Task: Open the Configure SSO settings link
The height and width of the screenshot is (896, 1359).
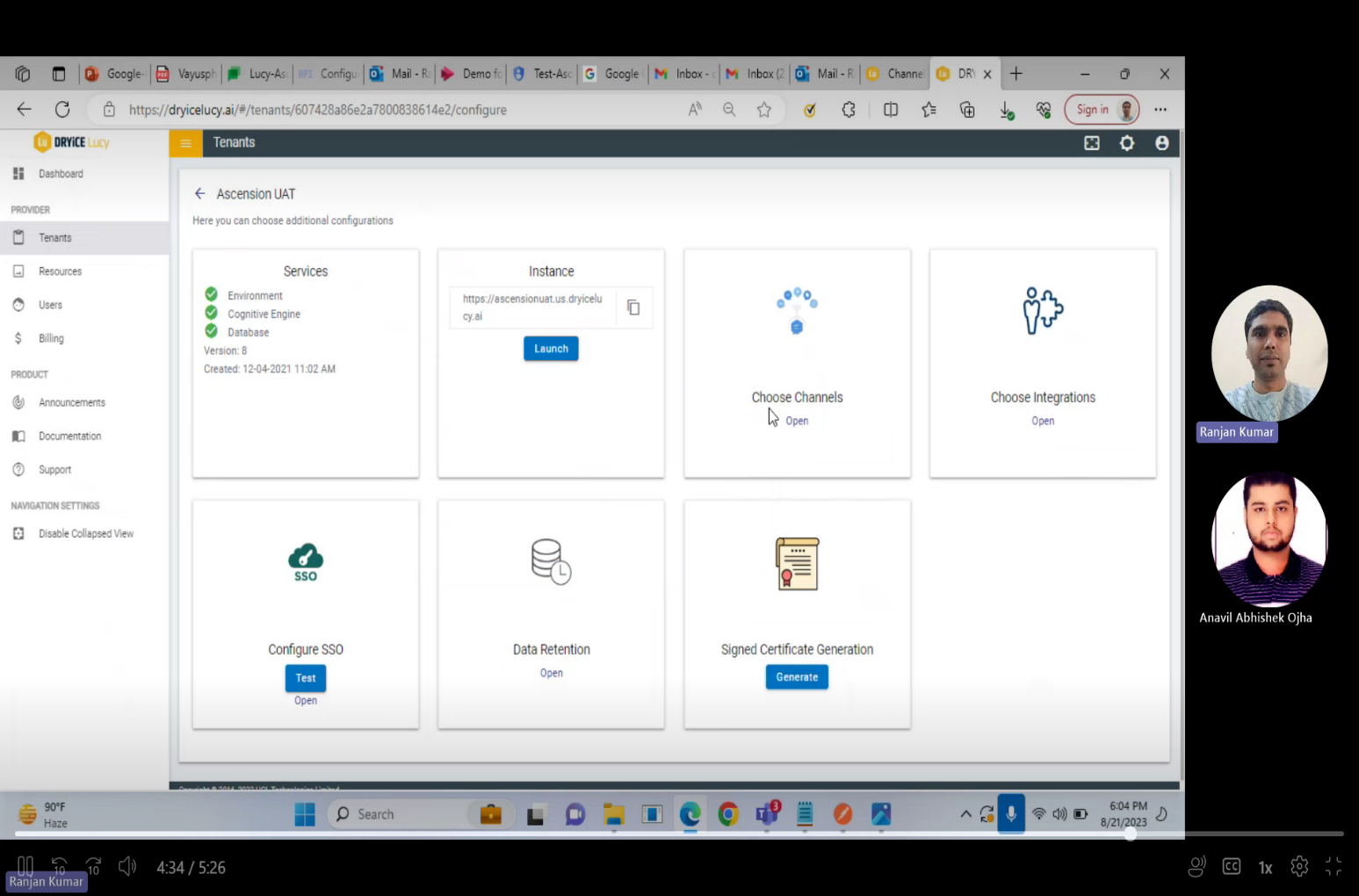Action: 306,700
